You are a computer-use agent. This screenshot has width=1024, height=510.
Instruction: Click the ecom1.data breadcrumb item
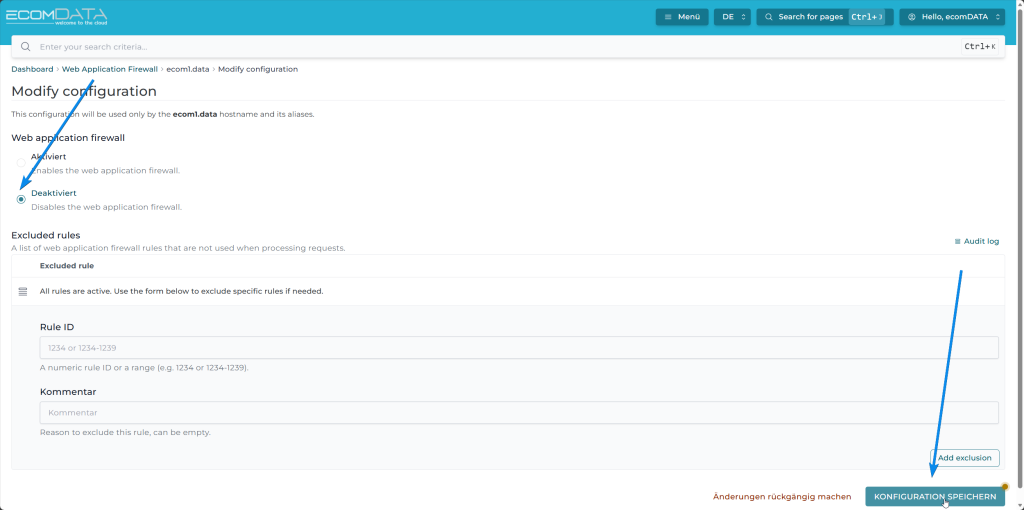coord(188,69)
